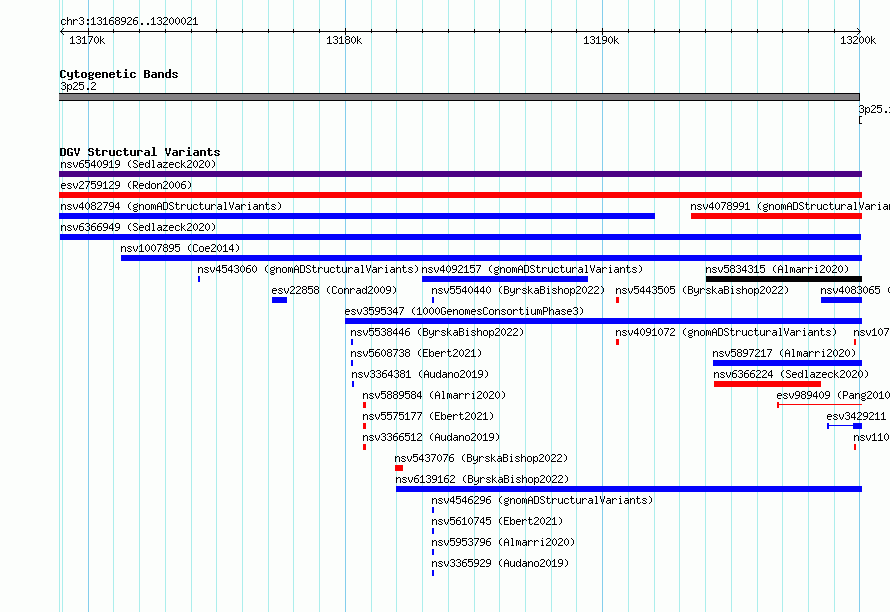The height and width of the screenshot is (612, 890).
Task: Click the nsv1007895 (Coe2014) label
Action: [180, 248]
